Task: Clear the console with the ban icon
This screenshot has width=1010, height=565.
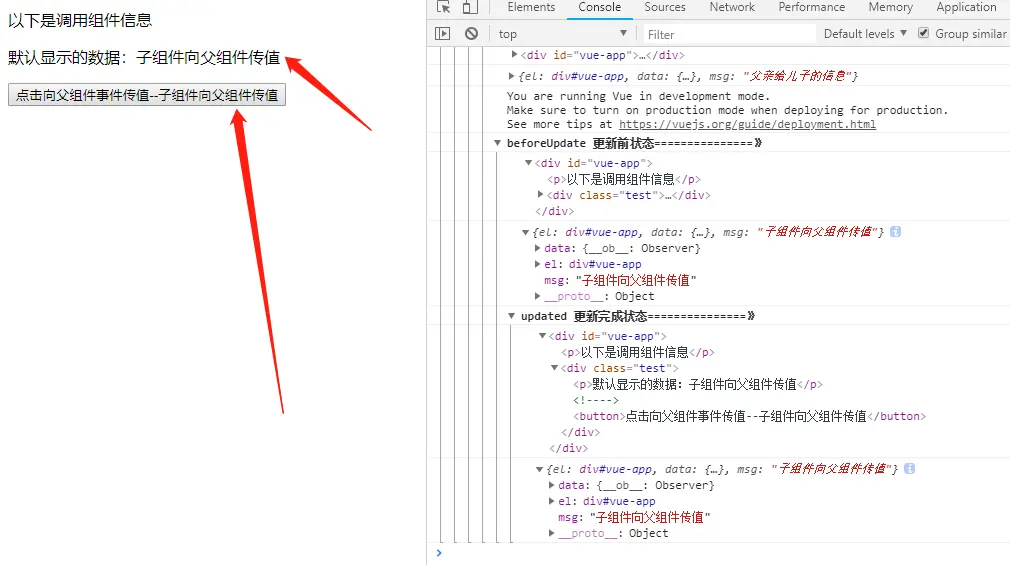Action: click(472, 34)
